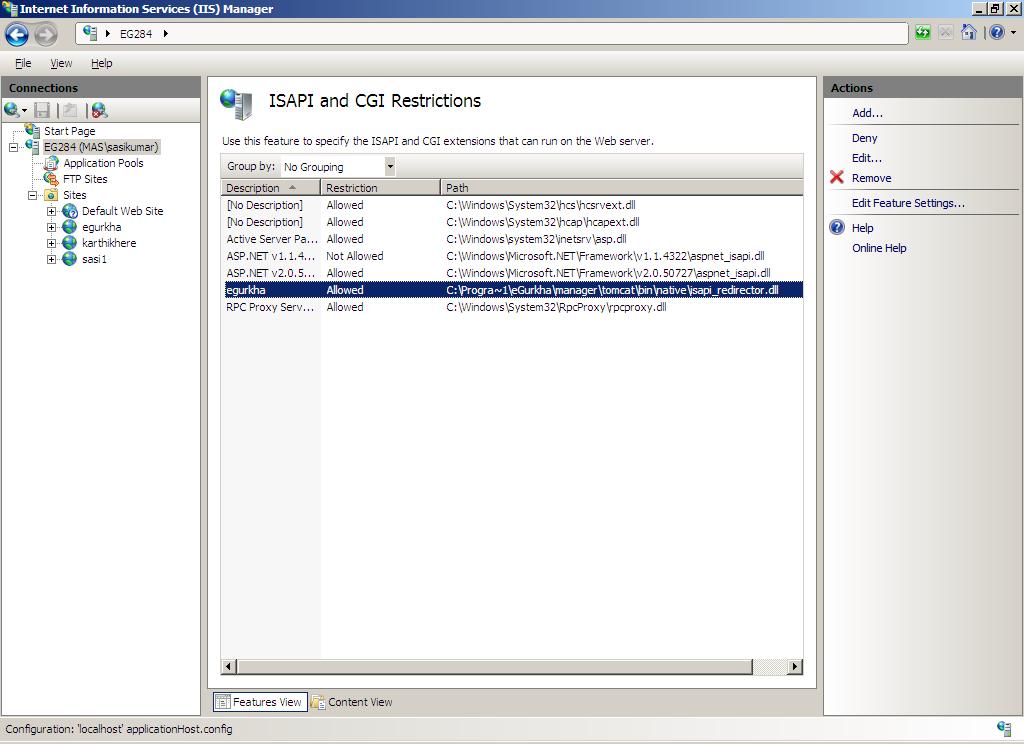Open Application Pools in the tree
The height and width of the screenshot is (744, 1024).
103,163
